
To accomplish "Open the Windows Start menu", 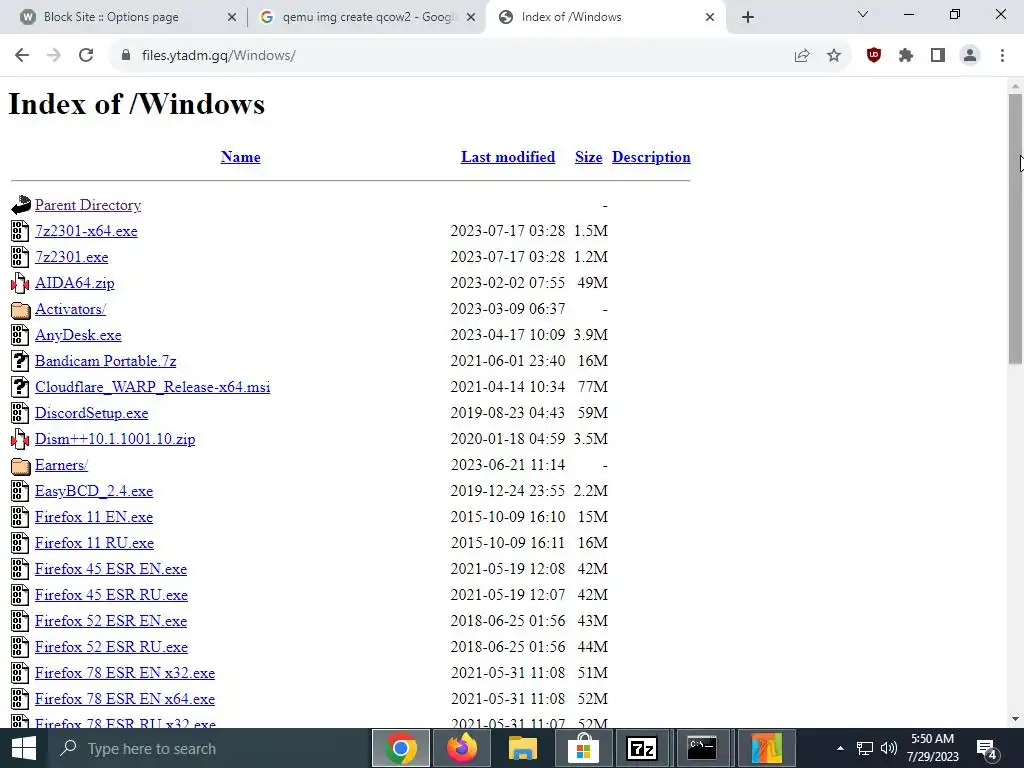I will tap(24, 748).
